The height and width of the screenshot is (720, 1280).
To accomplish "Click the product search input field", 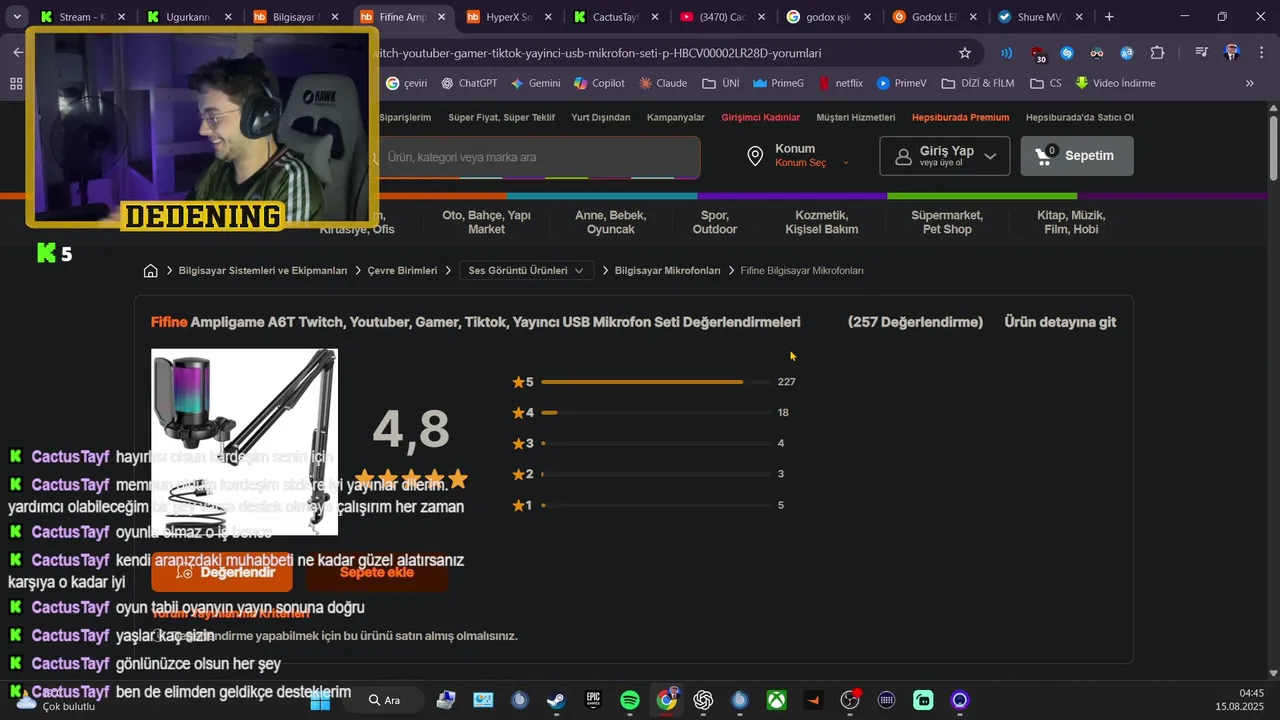I will click(x=535, y=157).
